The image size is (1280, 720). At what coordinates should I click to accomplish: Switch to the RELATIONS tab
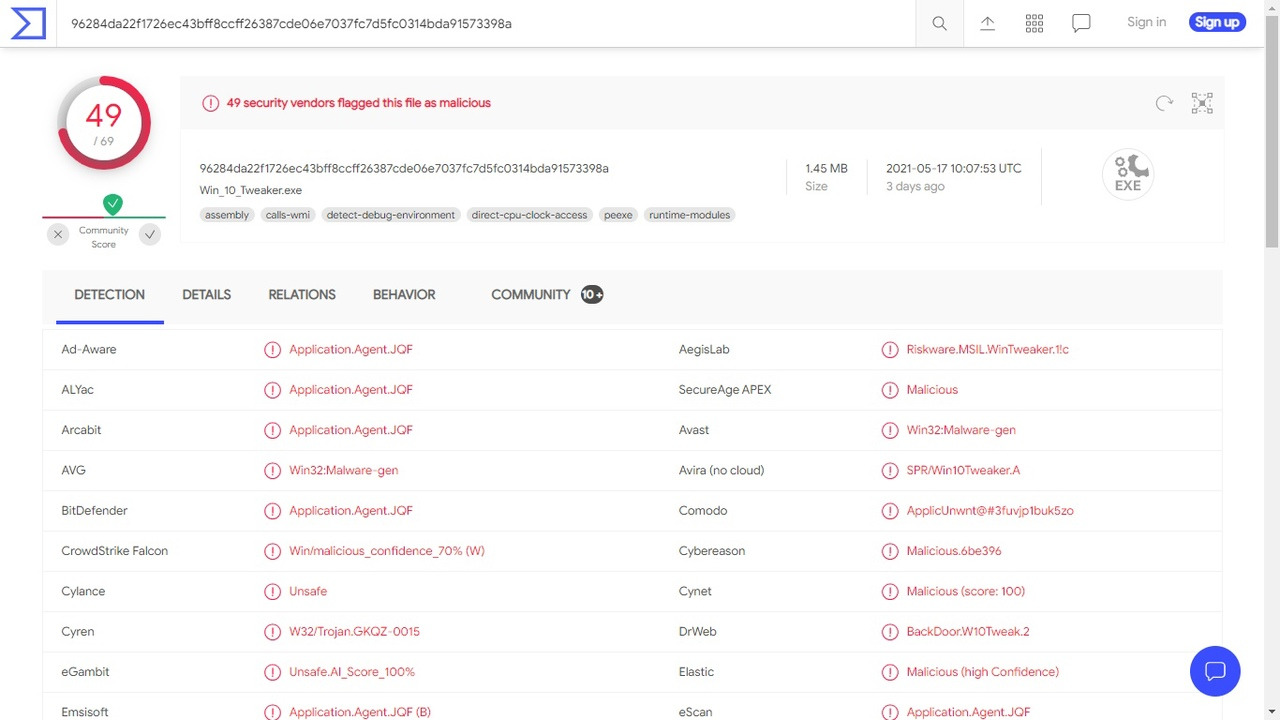pyautogui.click(x=302, y=295)
